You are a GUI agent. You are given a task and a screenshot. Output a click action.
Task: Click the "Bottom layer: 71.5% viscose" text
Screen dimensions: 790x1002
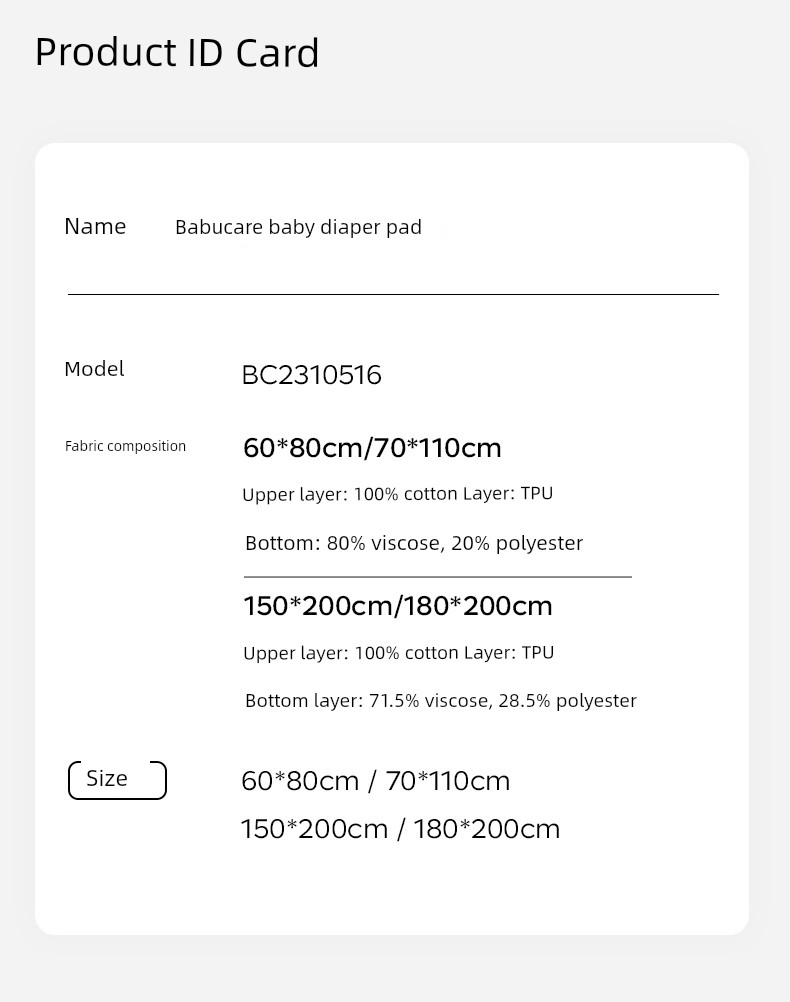click(x=367, y=701)
